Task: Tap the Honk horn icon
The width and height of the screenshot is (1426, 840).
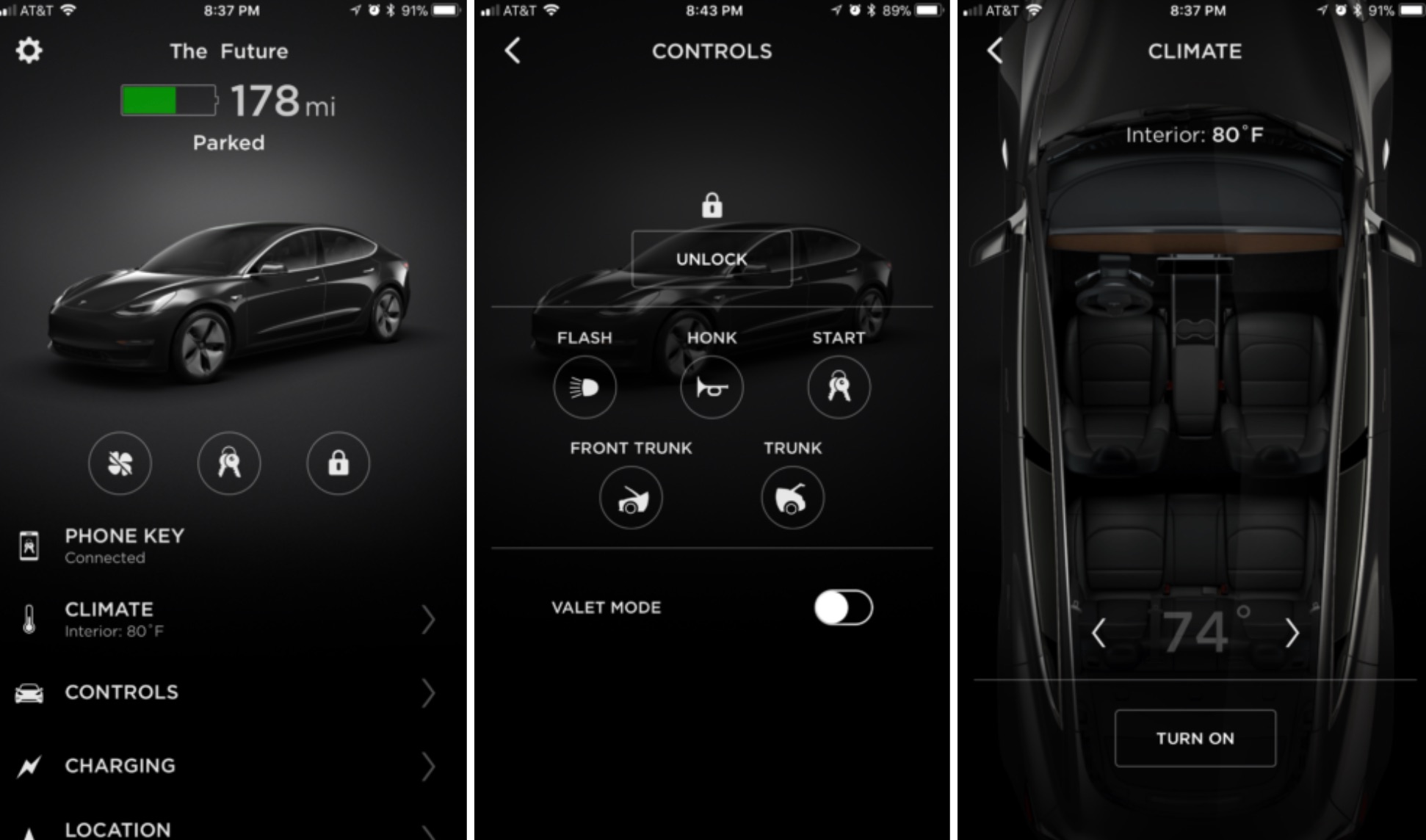Action: point(710,388)
